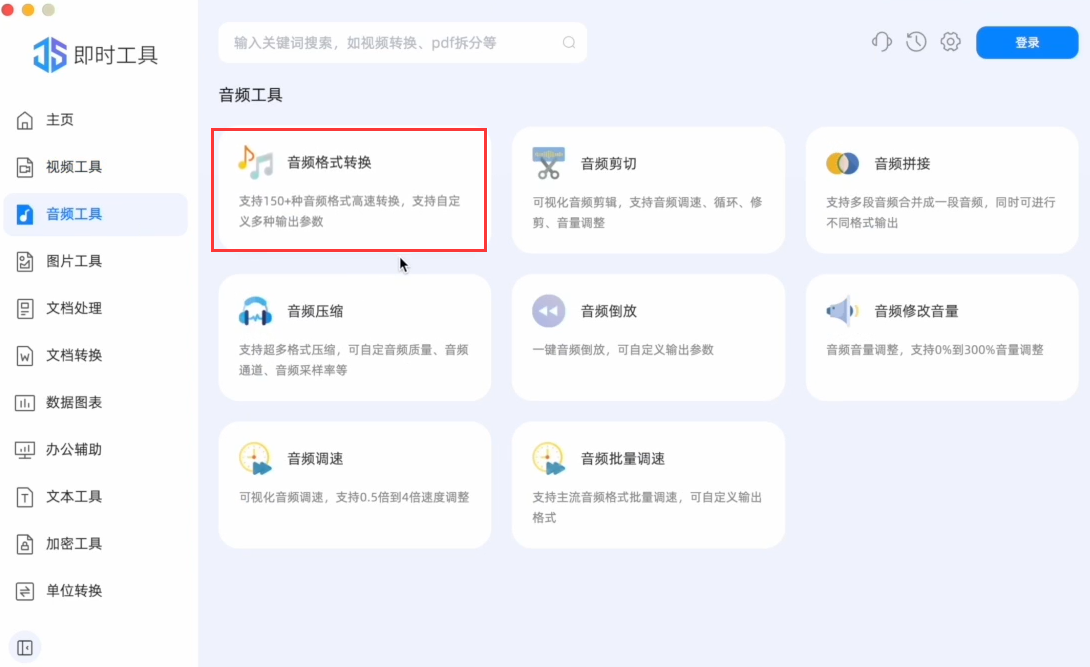Open settings gear icon
This screenshot has height=667, width=1090.
[x=950, y=42]
